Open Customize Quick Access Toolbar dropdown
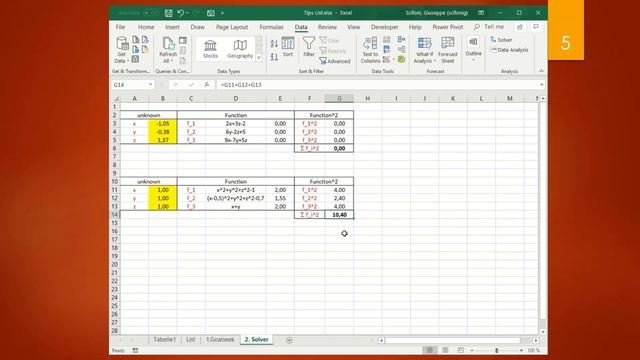The height and width of the screenshot is (360, 640). click(222, 13)
